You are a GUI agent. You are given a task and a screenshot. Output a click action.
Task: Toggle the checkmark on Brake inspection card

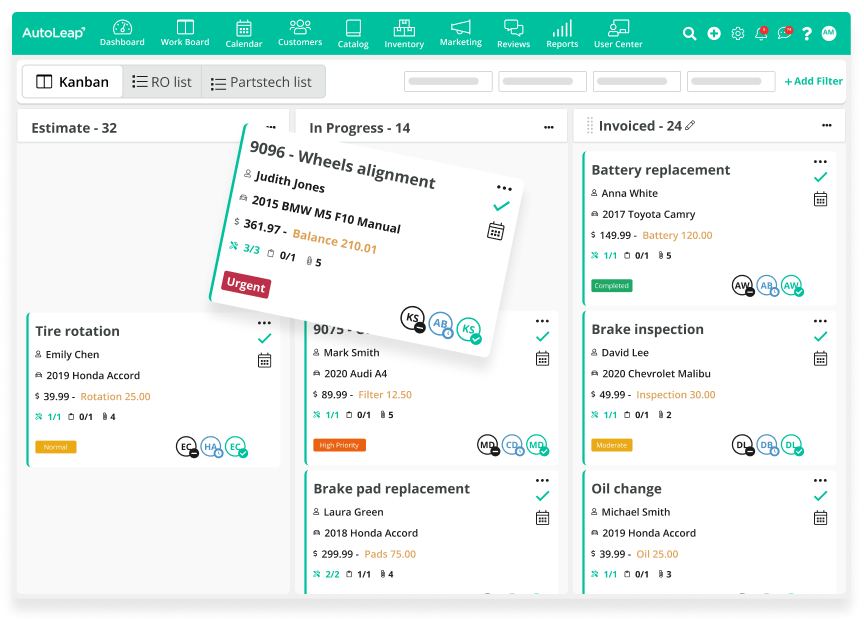[x=820, y=337]
